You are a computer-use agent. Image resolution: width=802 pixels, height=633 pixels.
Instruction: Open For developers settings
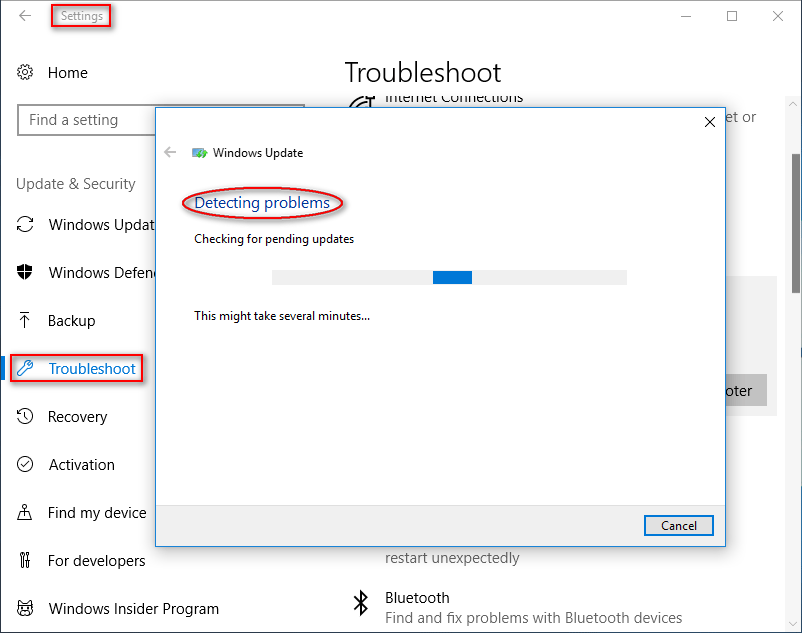coord(97,561)
